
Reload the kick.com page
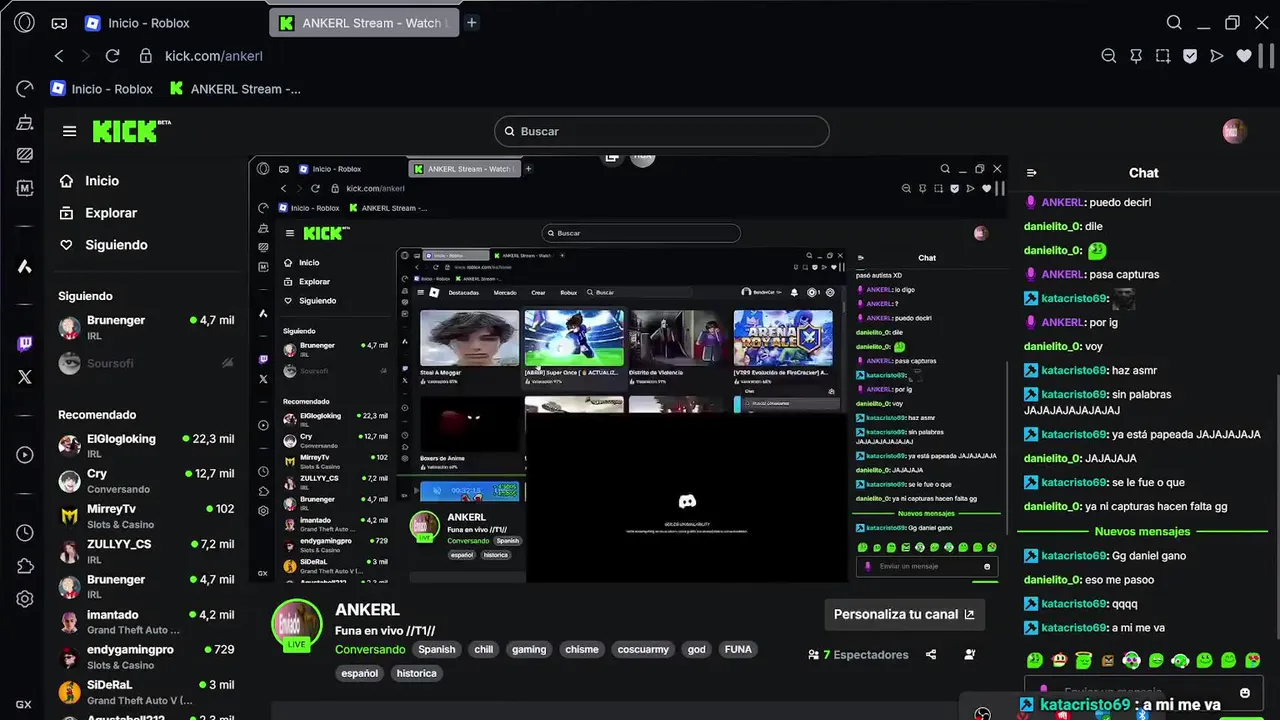pyautogui.click(x=112, y=56)
